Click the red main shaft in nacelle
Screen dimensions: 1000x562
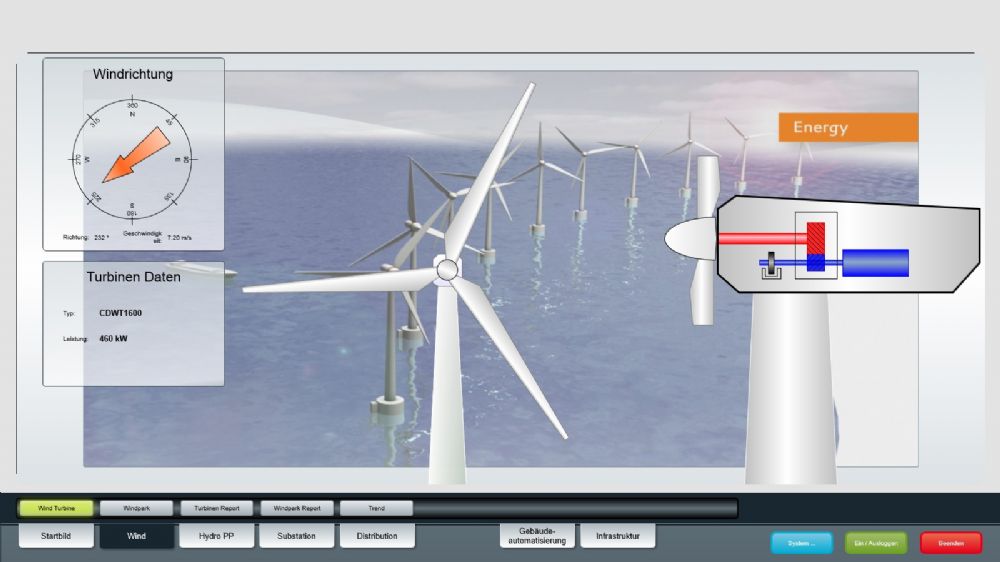763,239
